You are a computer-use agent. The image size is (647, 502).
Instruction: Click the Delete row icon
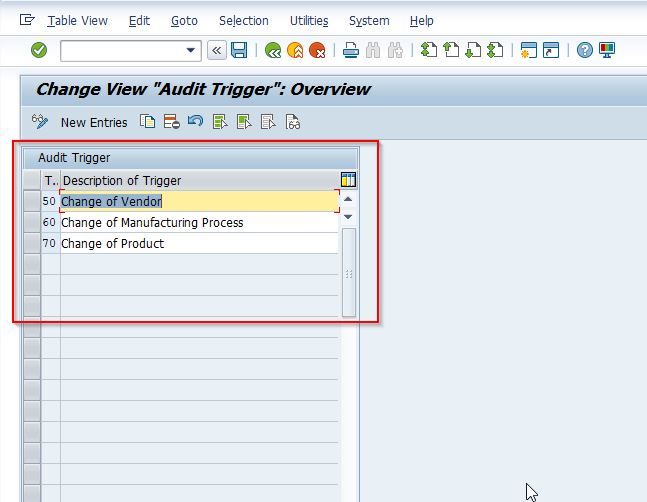tap(172, 122)
